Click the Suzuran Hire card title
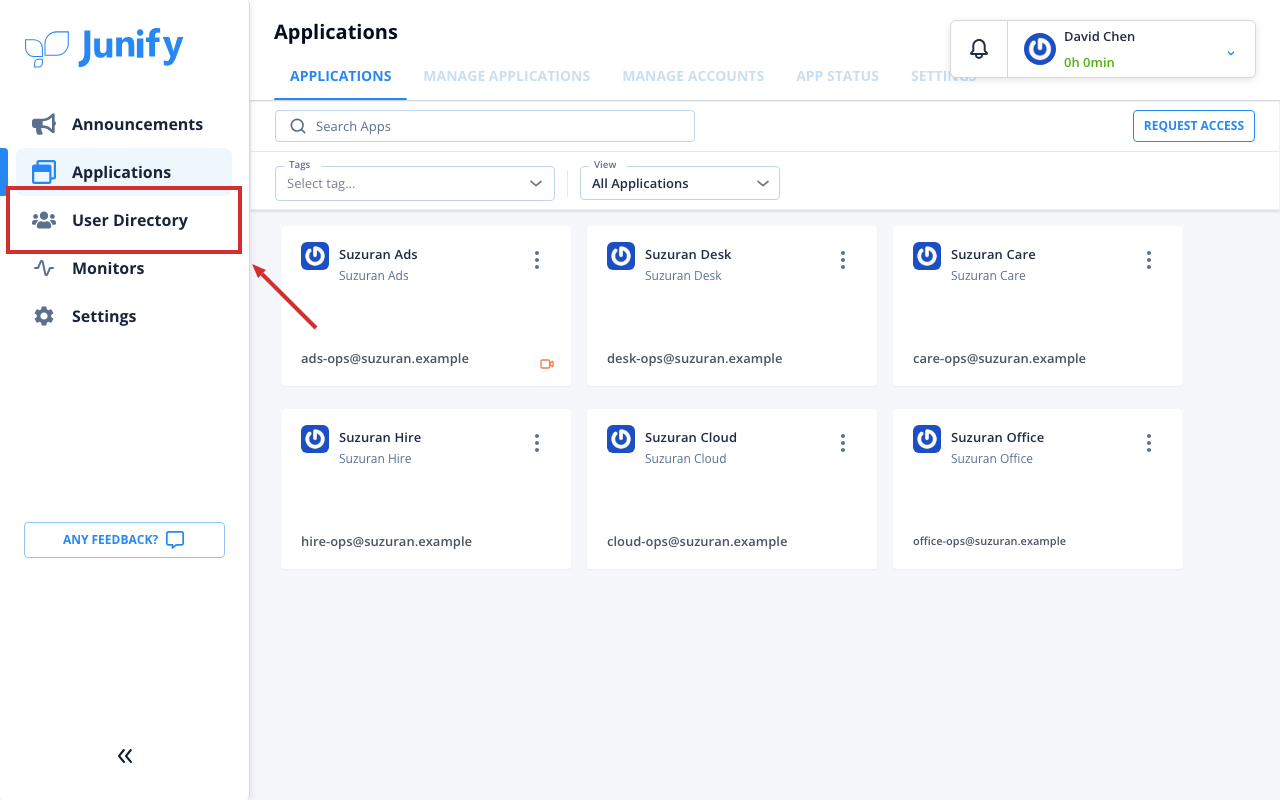This screenshot has height=800, width=1280. (380, 437)
